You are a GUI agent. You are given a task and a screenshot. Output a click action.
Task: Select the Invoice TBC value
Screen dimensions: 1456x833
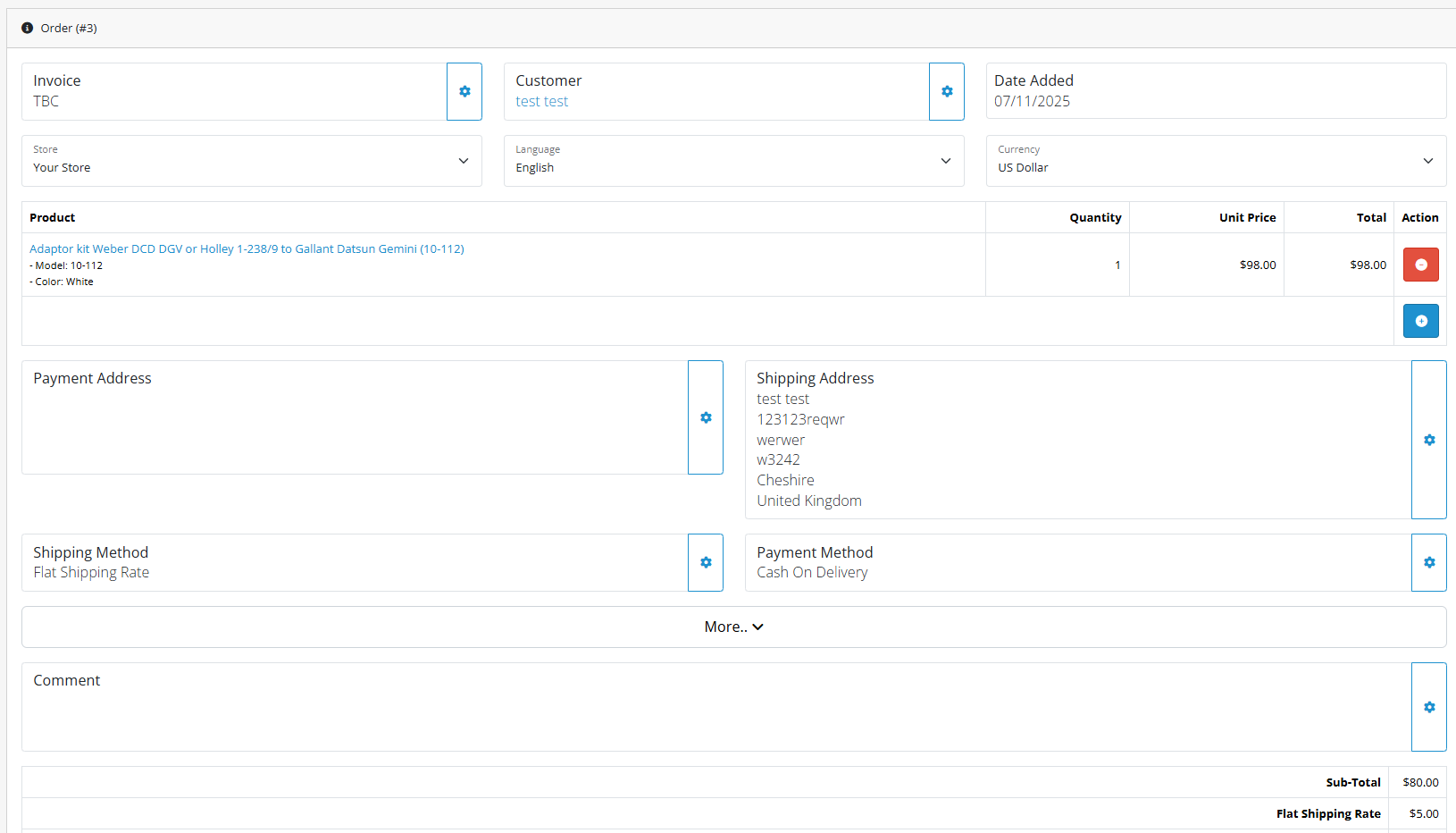point(46,101)
